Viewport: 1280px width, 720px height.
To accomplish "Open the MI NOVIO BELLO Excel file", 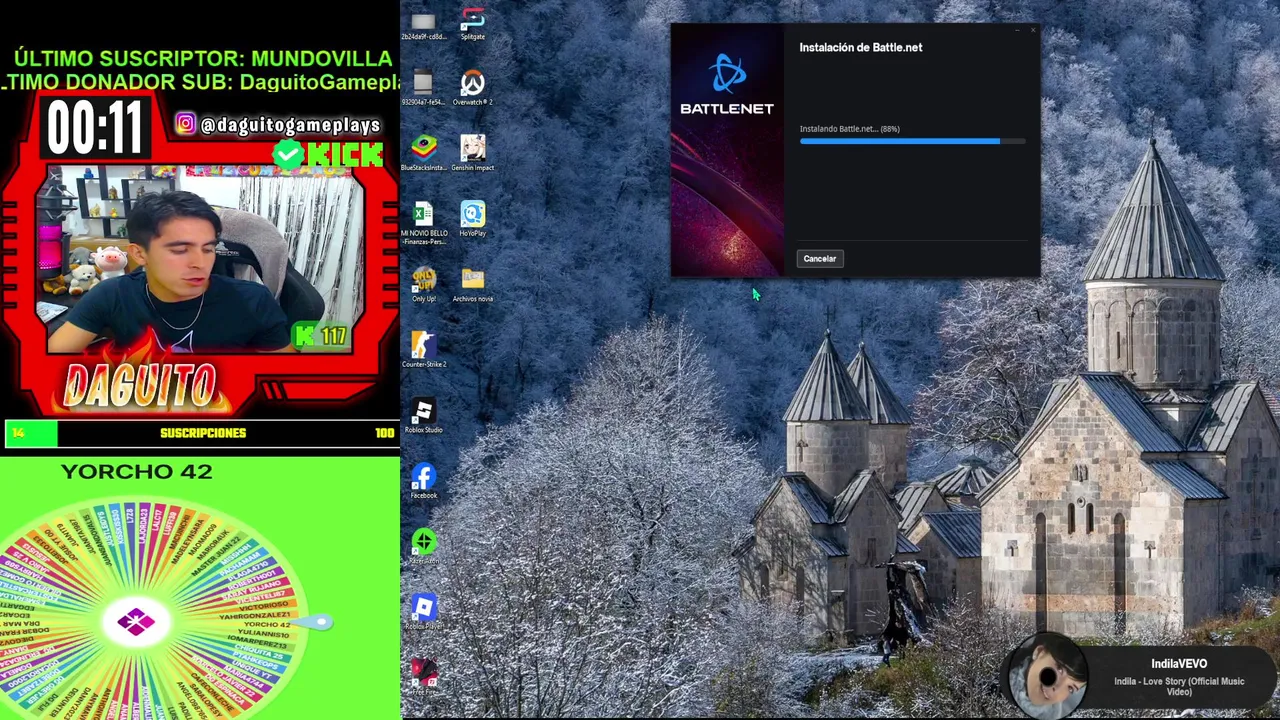I will tap(424, 221).
